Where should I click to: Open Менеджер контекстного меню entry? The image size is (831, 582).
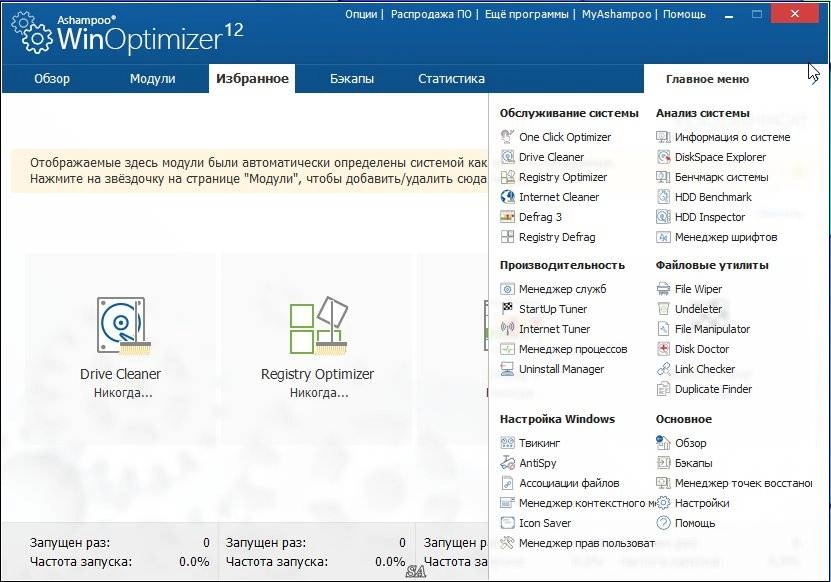click(x=578, y=503)
